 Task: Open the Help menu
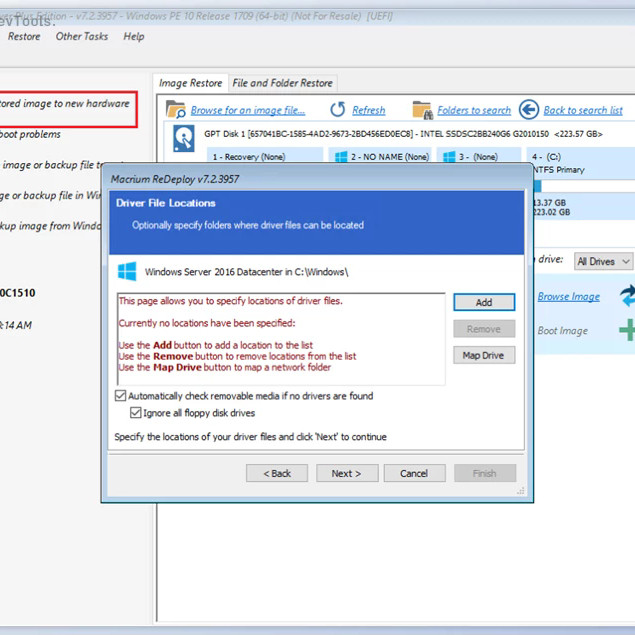[x=134, y=36]
